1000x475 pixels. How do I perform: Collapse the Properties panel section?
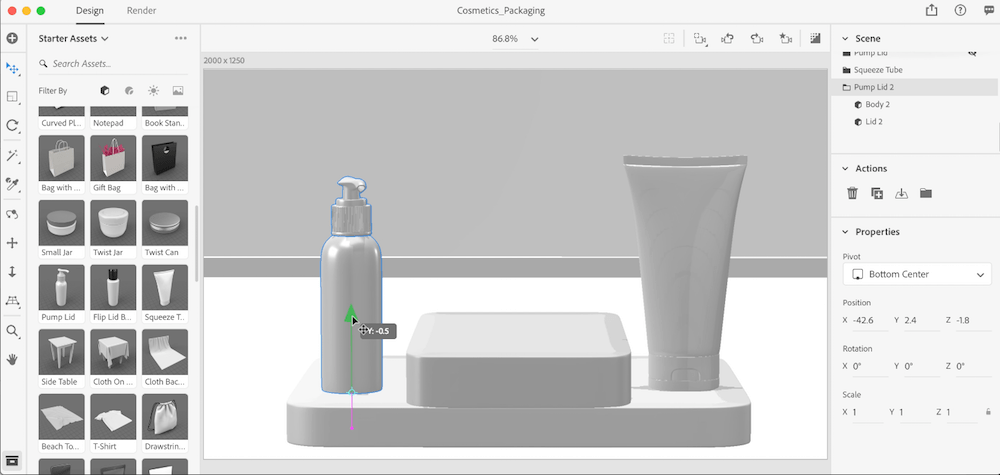845,232
